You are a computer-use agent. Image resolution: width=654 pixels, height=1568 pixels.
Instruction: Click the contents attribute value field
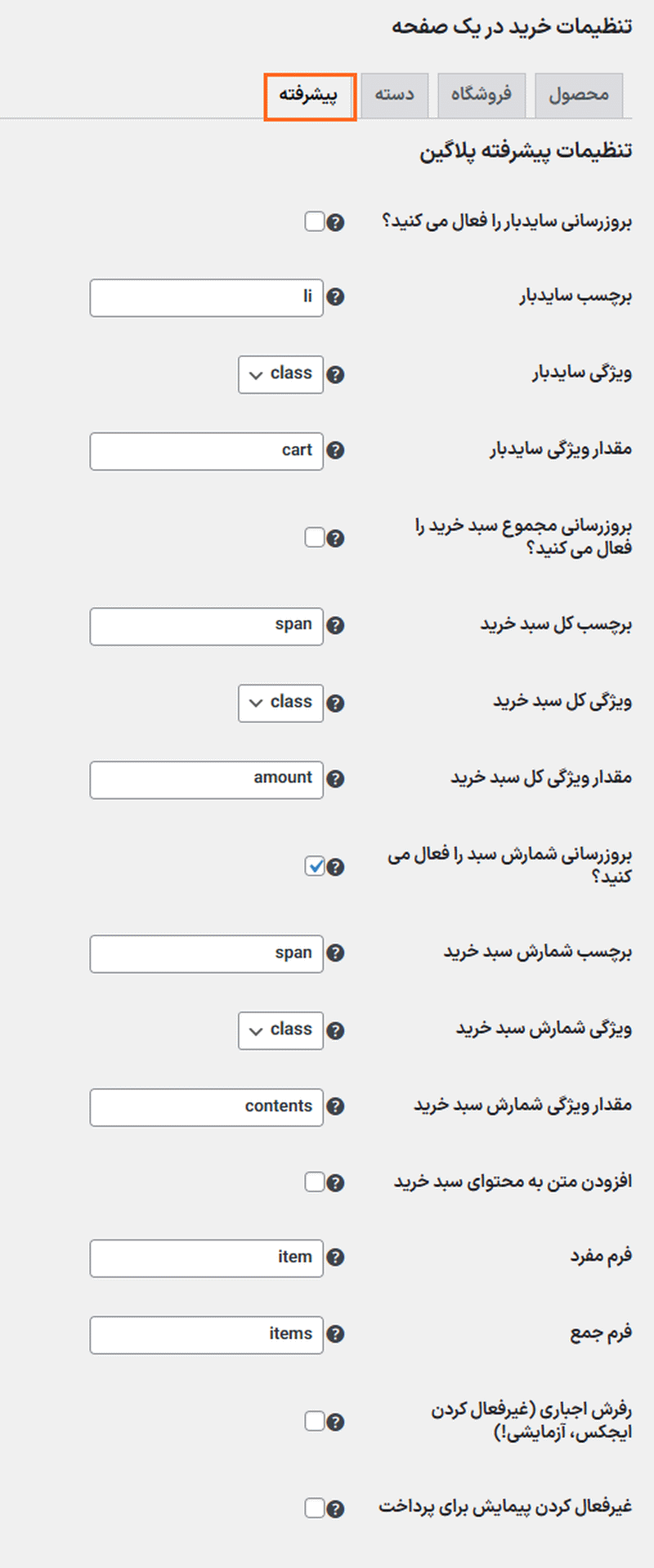click(x=206, y=1107)
